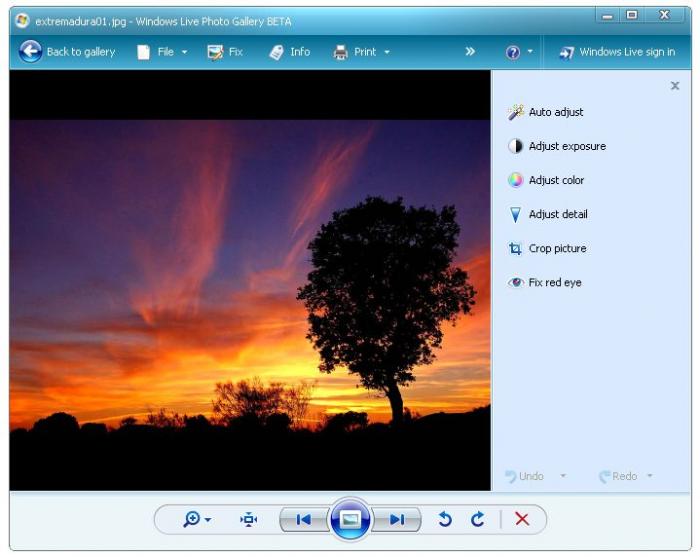Click the Undo button
Viewport: 700px width, 557px height.
525,476
